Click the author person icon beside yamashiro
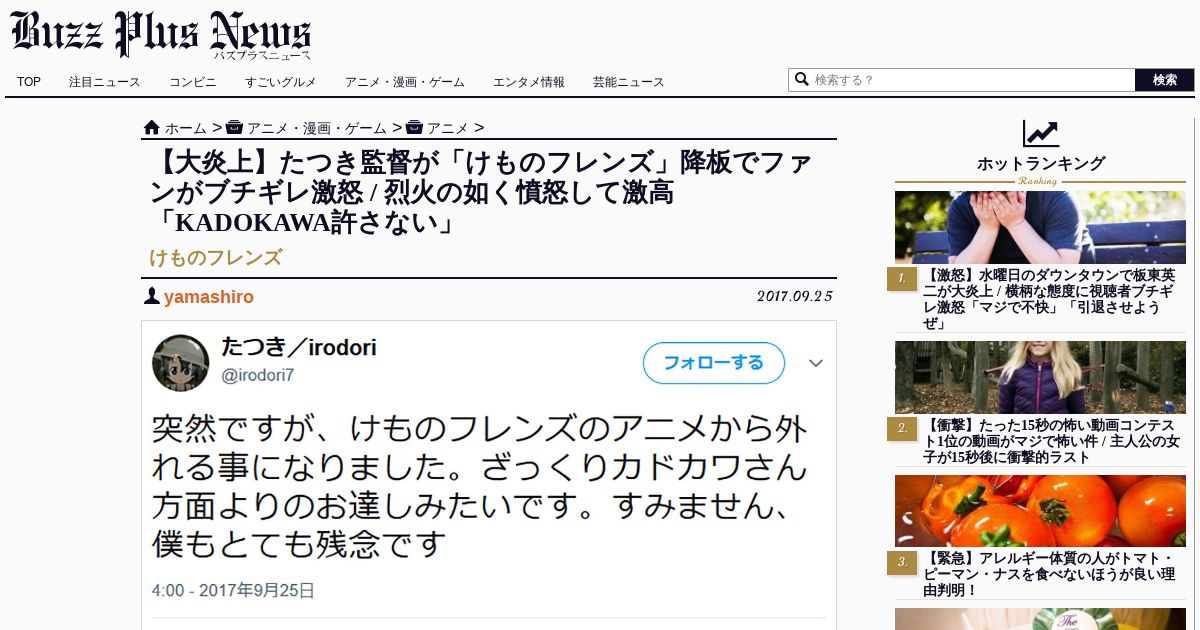1200x630 pixels. tap(151, 296)
